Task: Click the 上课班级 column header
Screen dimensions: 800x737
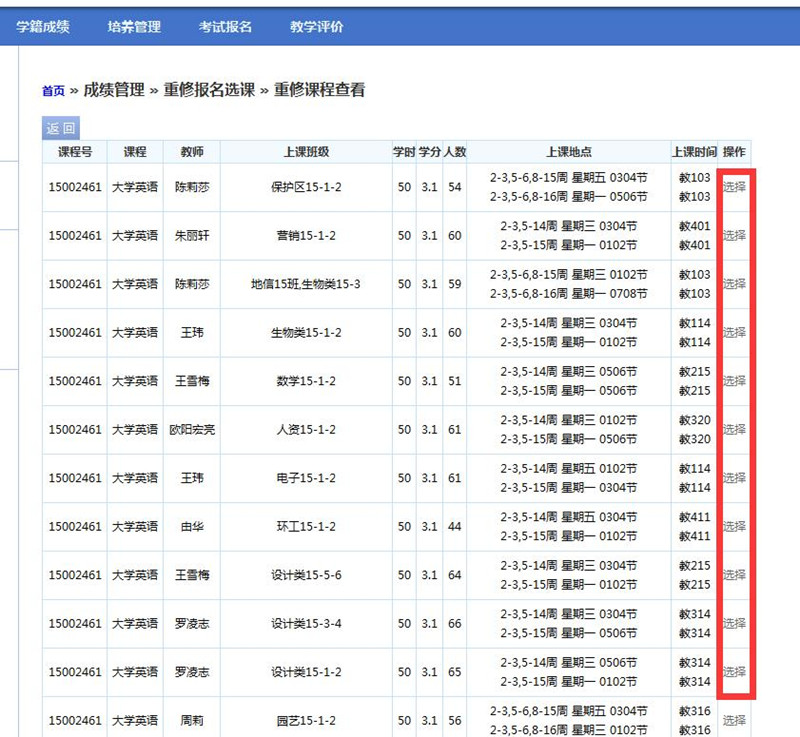Action: (306, 152)
